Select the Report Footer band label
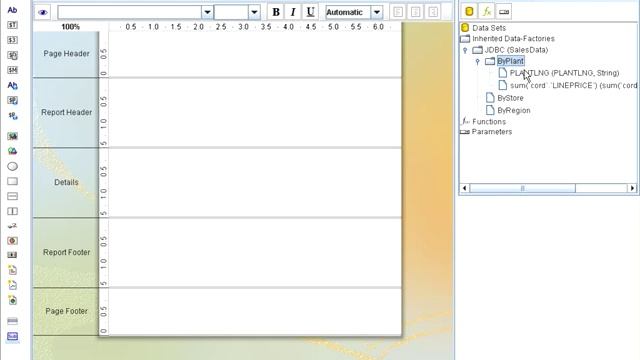640x360 pixels. click(x=67, y=252)
